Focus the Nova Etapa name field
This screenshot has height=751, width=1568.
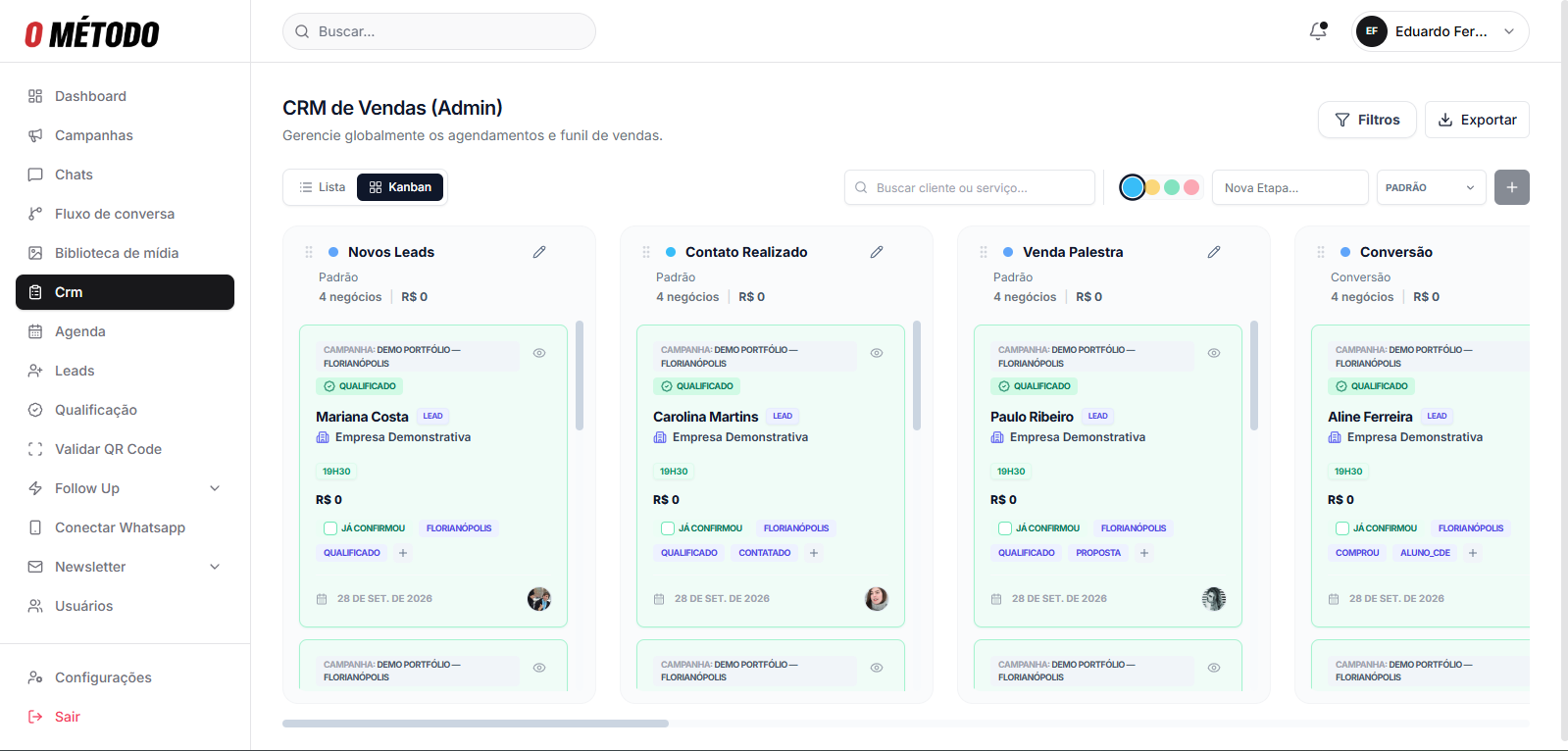coord(1290,187)
